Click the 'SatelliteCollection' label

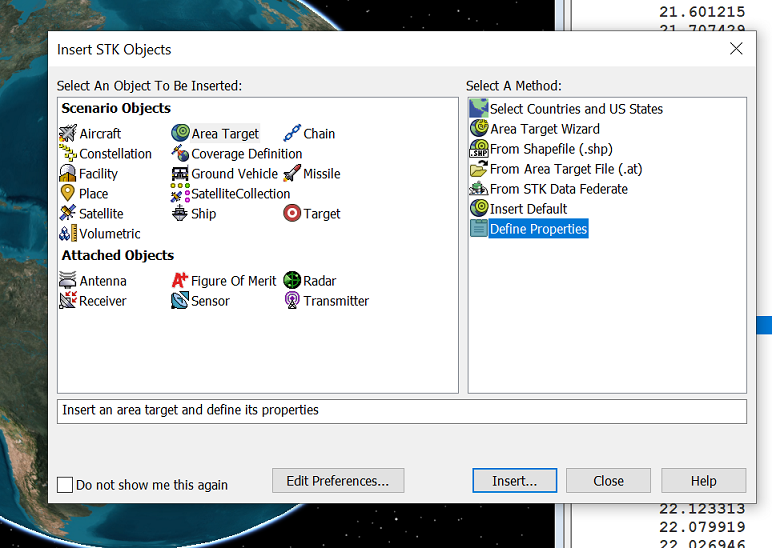point(240,193)
